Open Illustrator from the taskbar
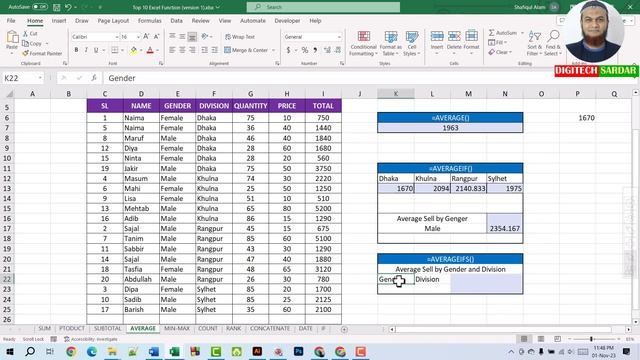 point(257,351)
